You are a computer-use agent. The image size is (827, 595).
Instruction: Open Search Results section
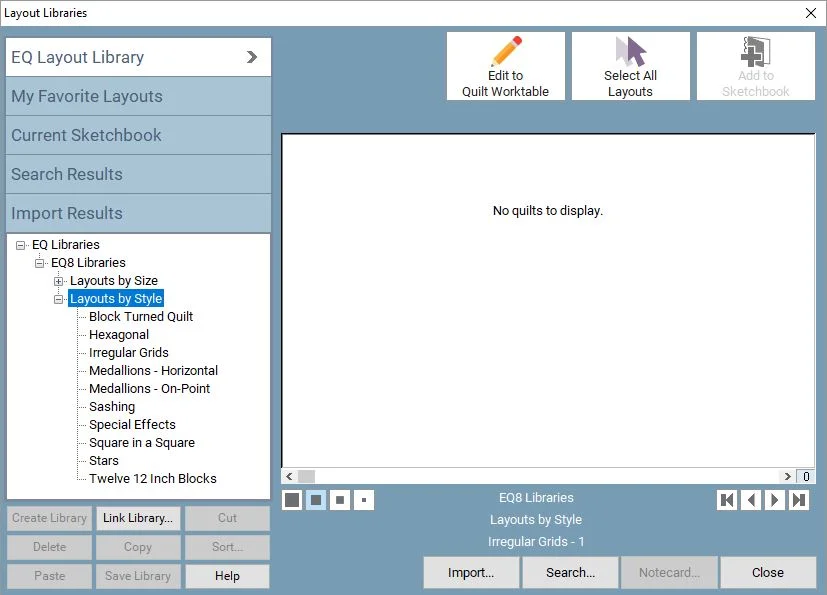click(138, 174)
